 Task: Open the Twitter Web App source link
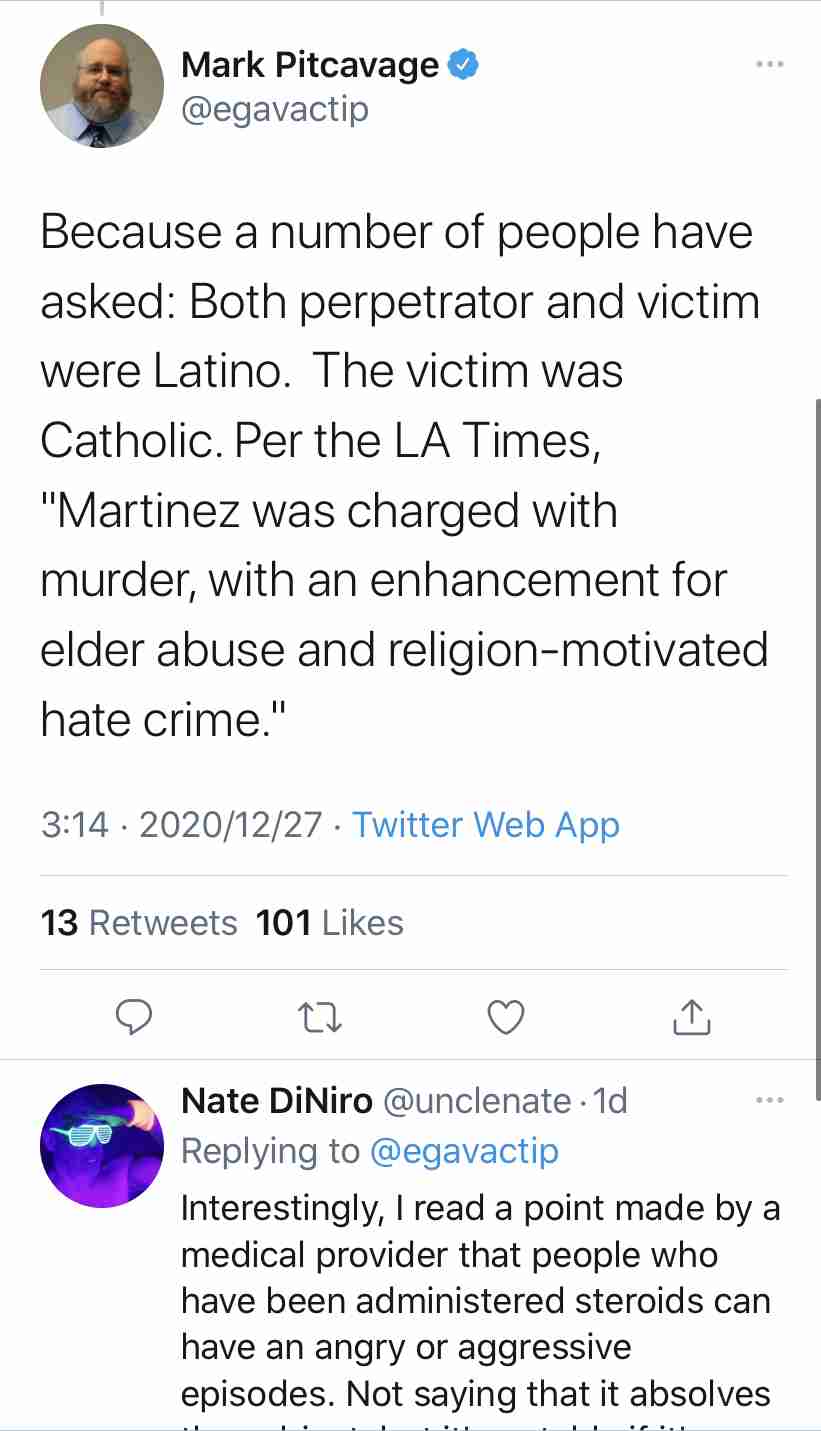tap(486, 825)
